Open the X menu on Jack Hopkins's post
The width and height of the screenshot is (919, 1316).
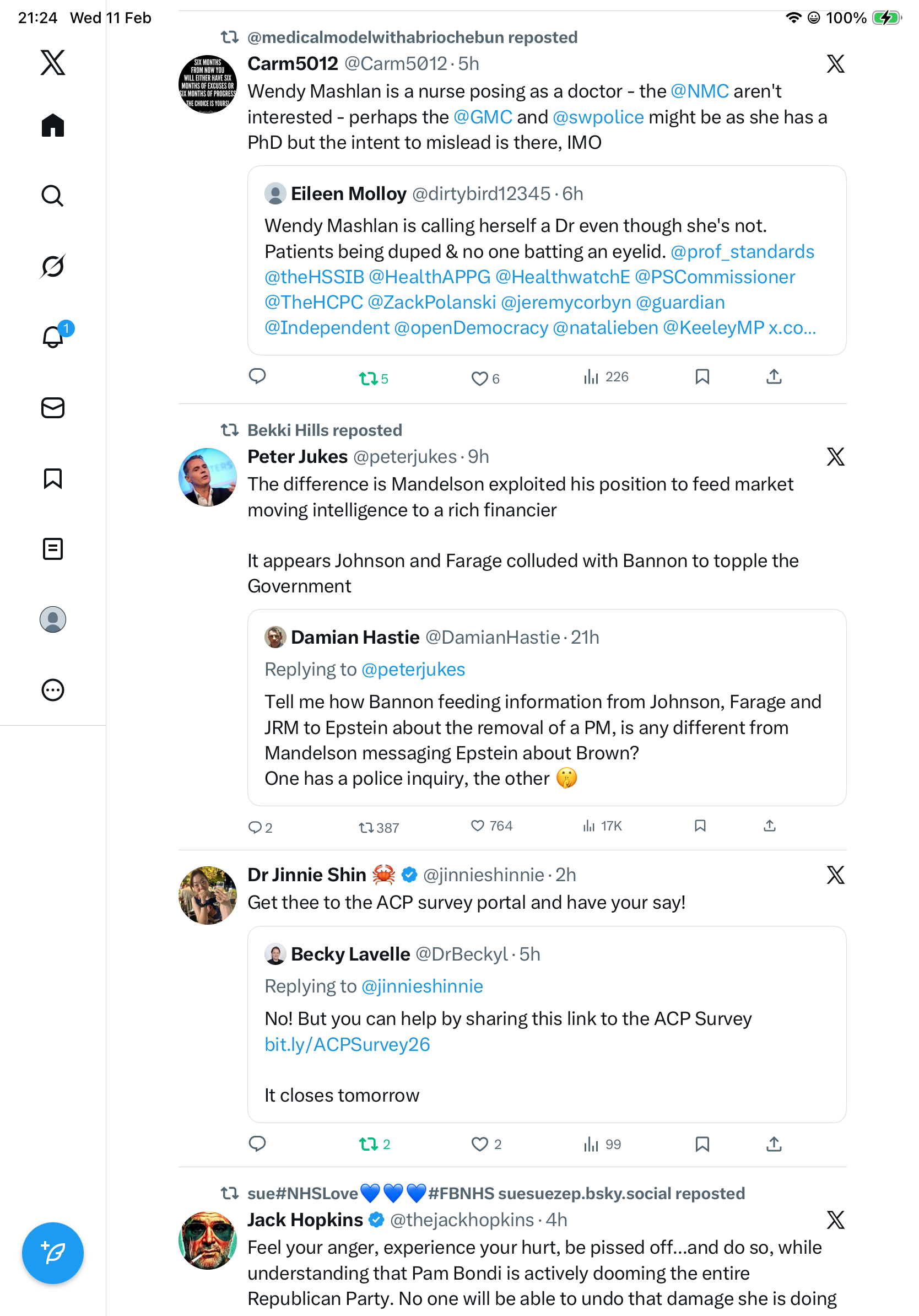(x=835, y=1220)
